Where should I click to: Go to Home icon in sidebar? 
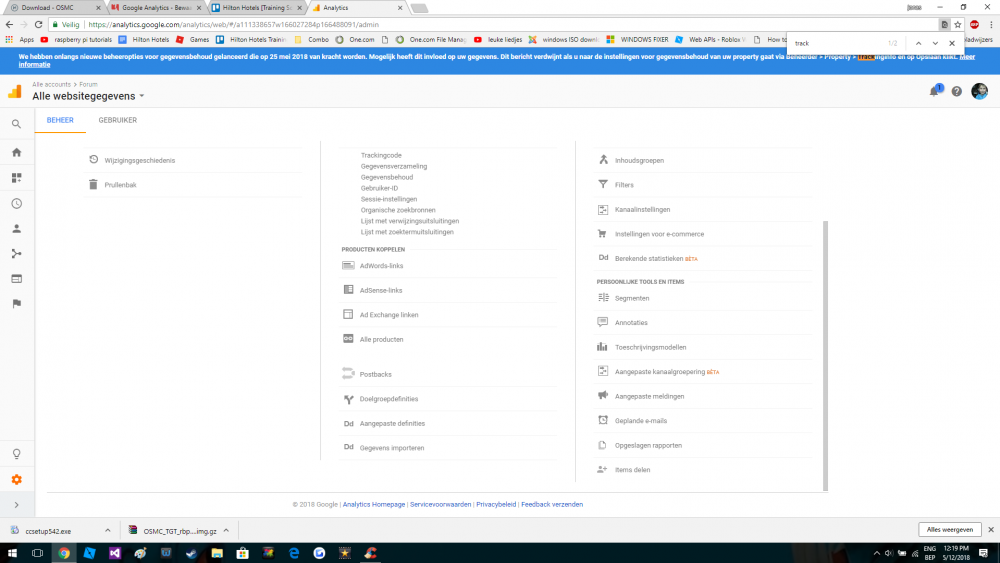17,152
